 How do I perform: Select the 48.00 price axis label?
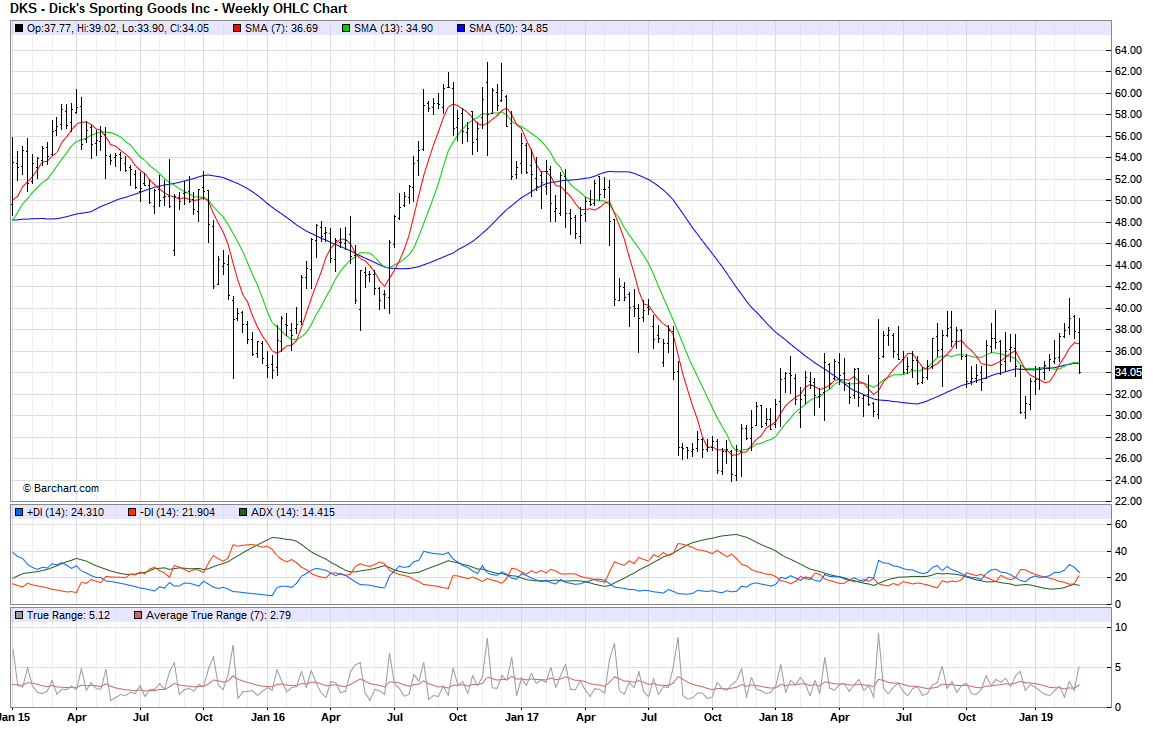pos(1128,223)
